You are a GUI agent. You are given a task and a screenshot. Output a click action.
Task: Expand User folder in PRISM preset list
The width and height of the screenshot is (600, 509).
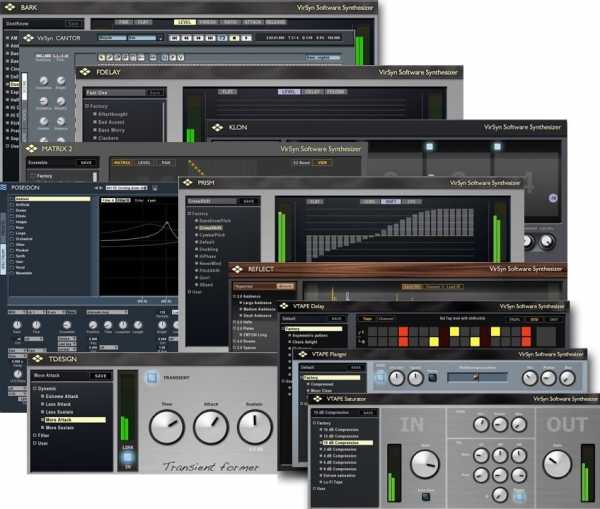pyautogui.click(x=189, y=292)
